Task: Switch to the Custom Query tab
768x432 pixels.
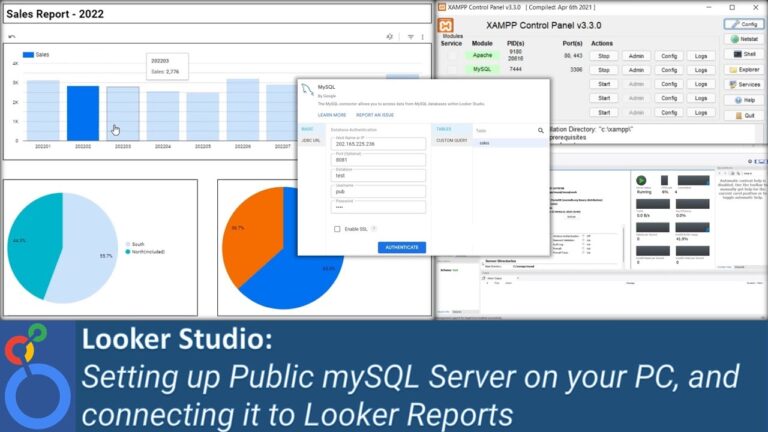Action: coord(452,141)
